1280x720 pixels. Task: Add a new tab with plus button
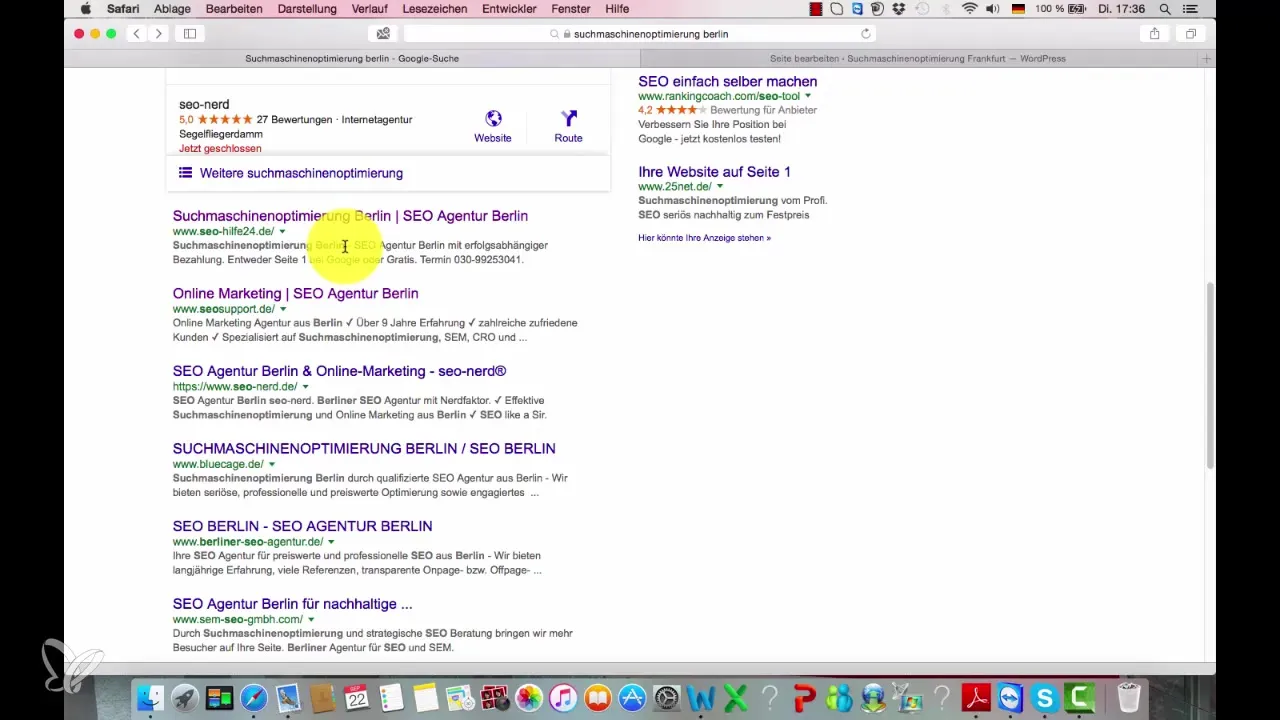pos(1207,59)
